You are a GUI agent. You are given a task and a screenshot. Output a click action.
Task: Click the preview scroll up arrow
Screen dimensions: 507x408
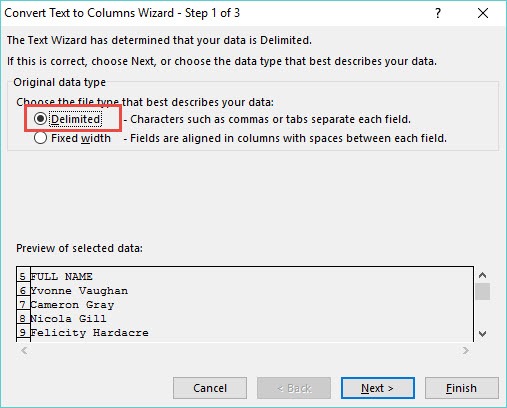[482, 275]
